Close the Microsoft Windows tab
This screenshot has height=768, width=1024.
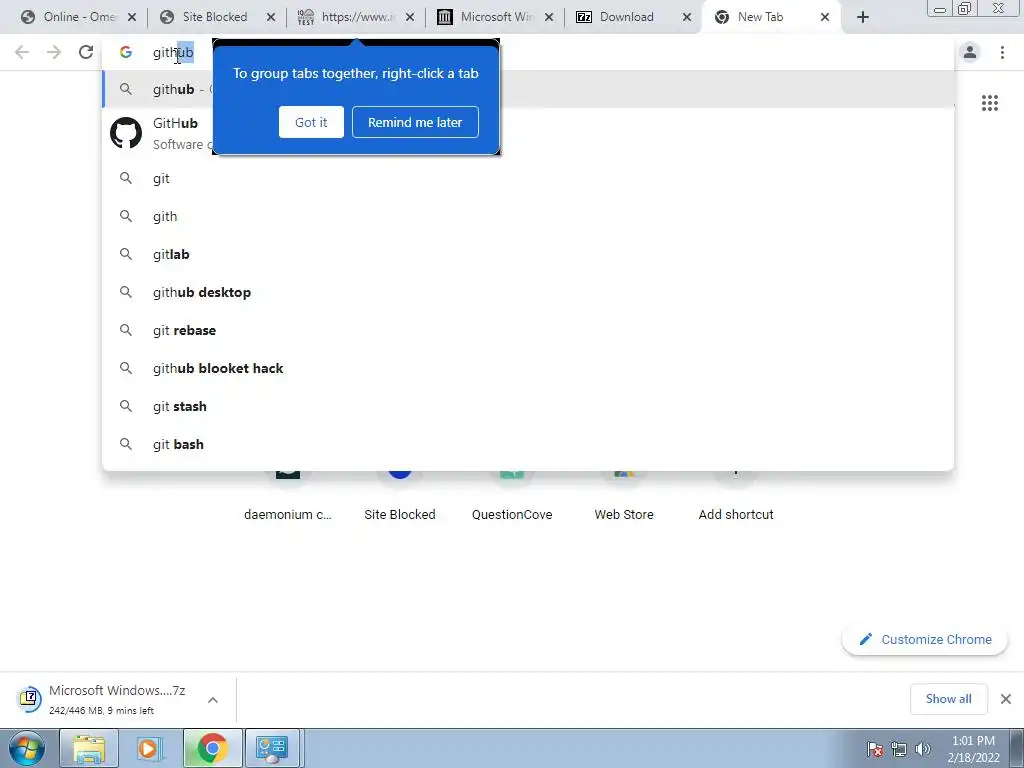coord(549,18)
